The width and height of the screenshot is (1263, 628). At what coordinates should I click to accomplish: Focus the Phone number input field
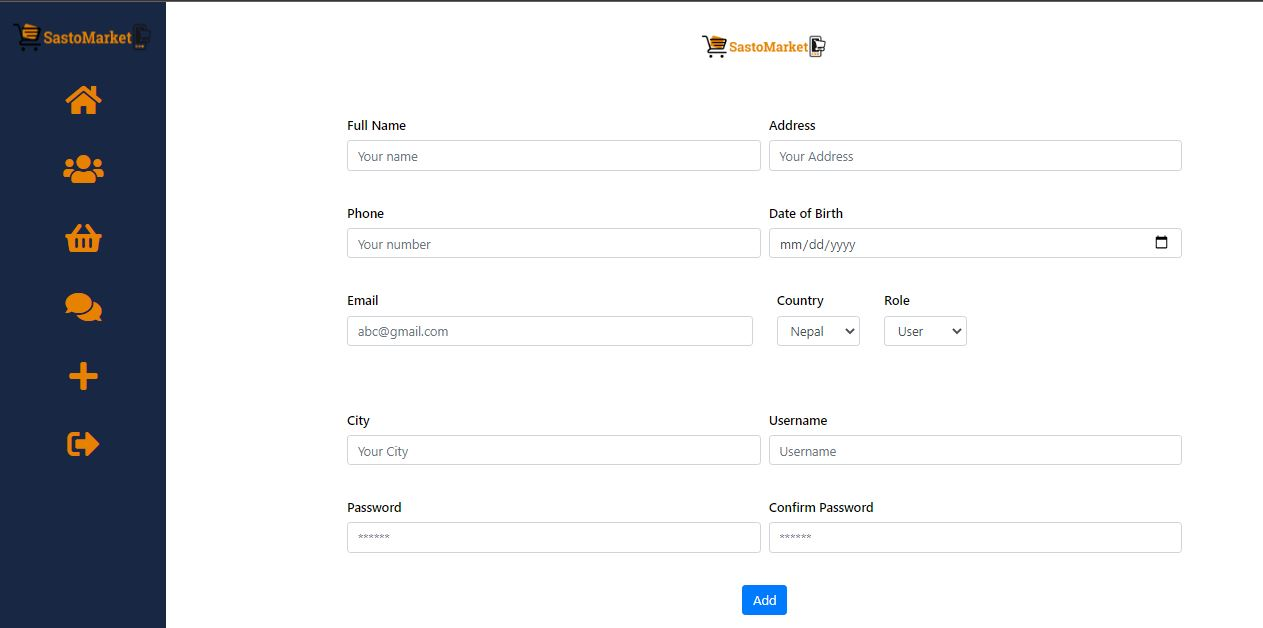click(x=554, y=243)
